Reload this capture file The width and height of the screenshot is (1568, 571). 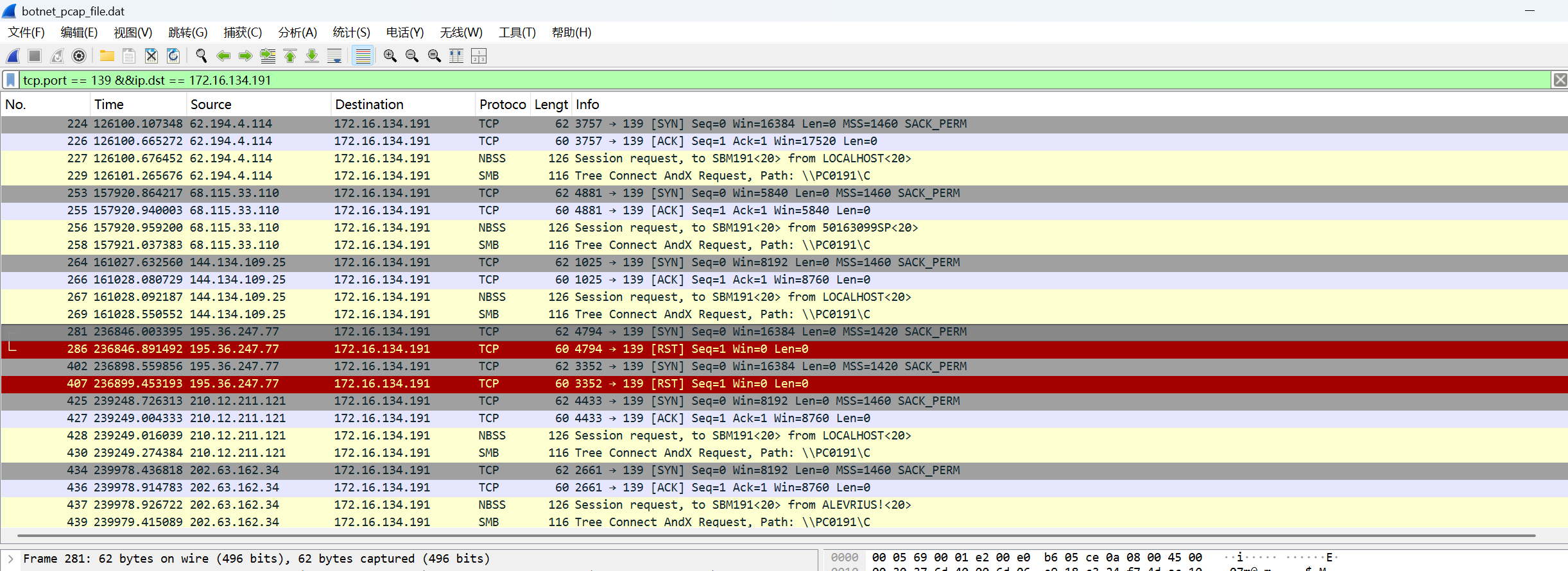173,56
